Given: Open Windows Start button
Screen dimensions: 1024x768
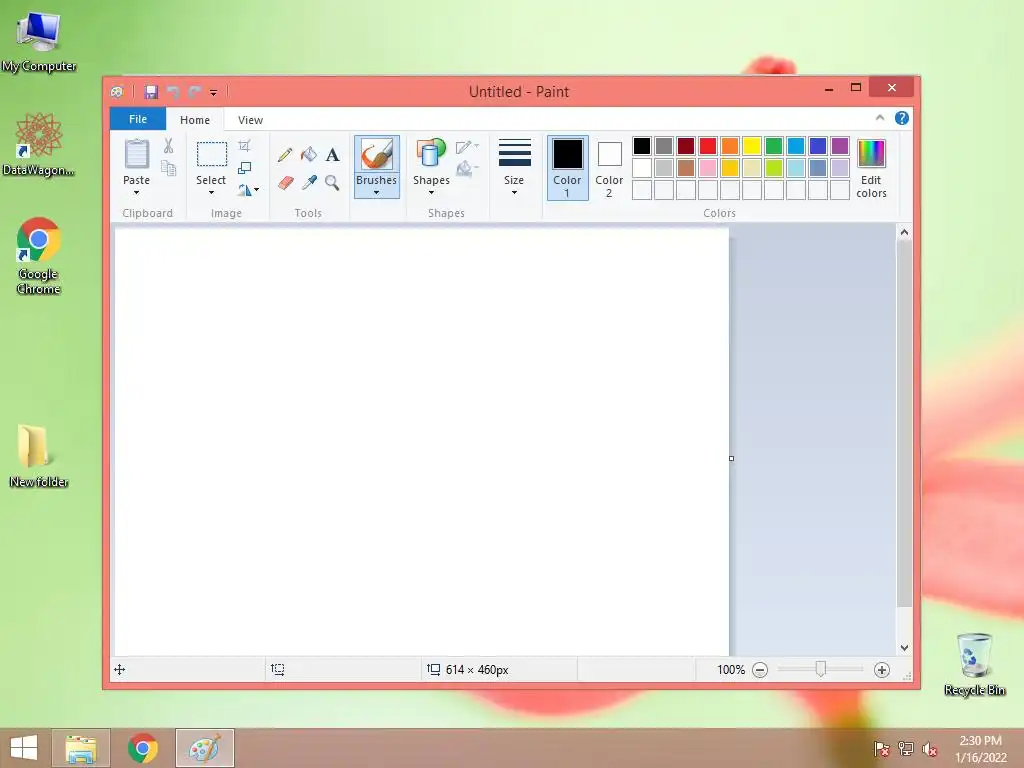Looking at the screenshot, I should [24, 748].
